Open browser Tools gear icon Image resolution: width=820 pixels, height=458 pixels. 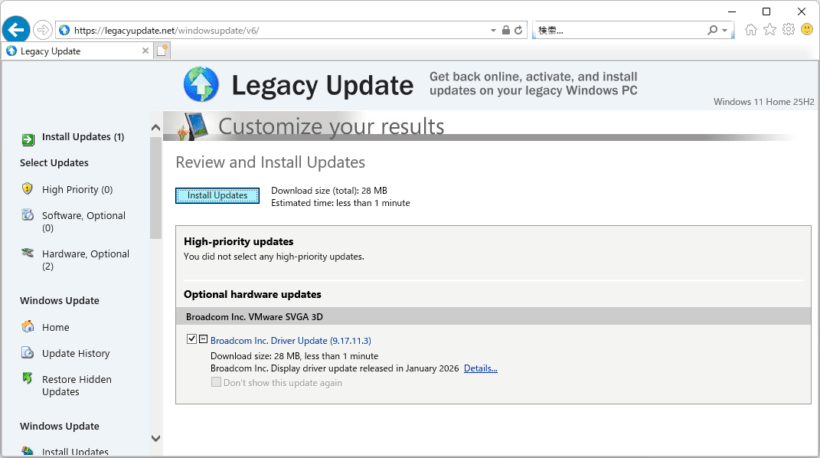pyautogui.click(x=789, y=30)
